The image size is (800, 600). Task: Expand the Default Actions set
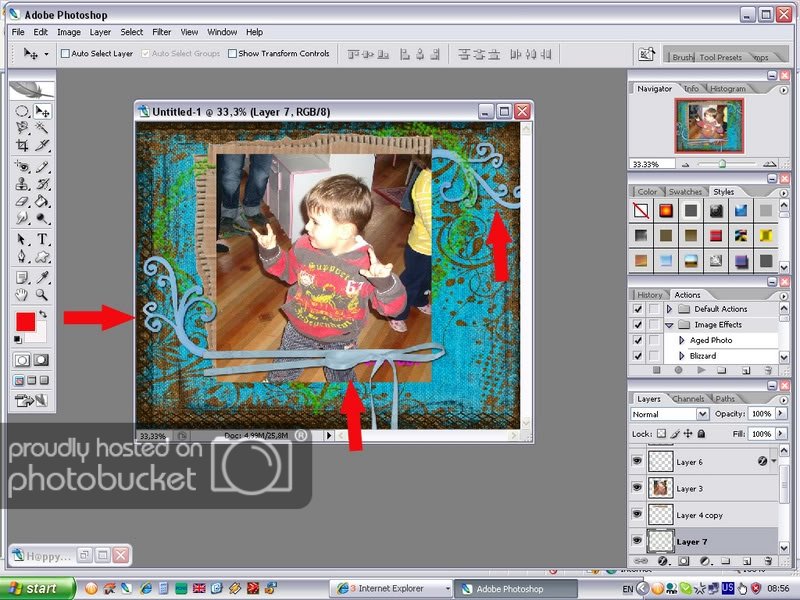pyautogui.click(x=669, y=309)
